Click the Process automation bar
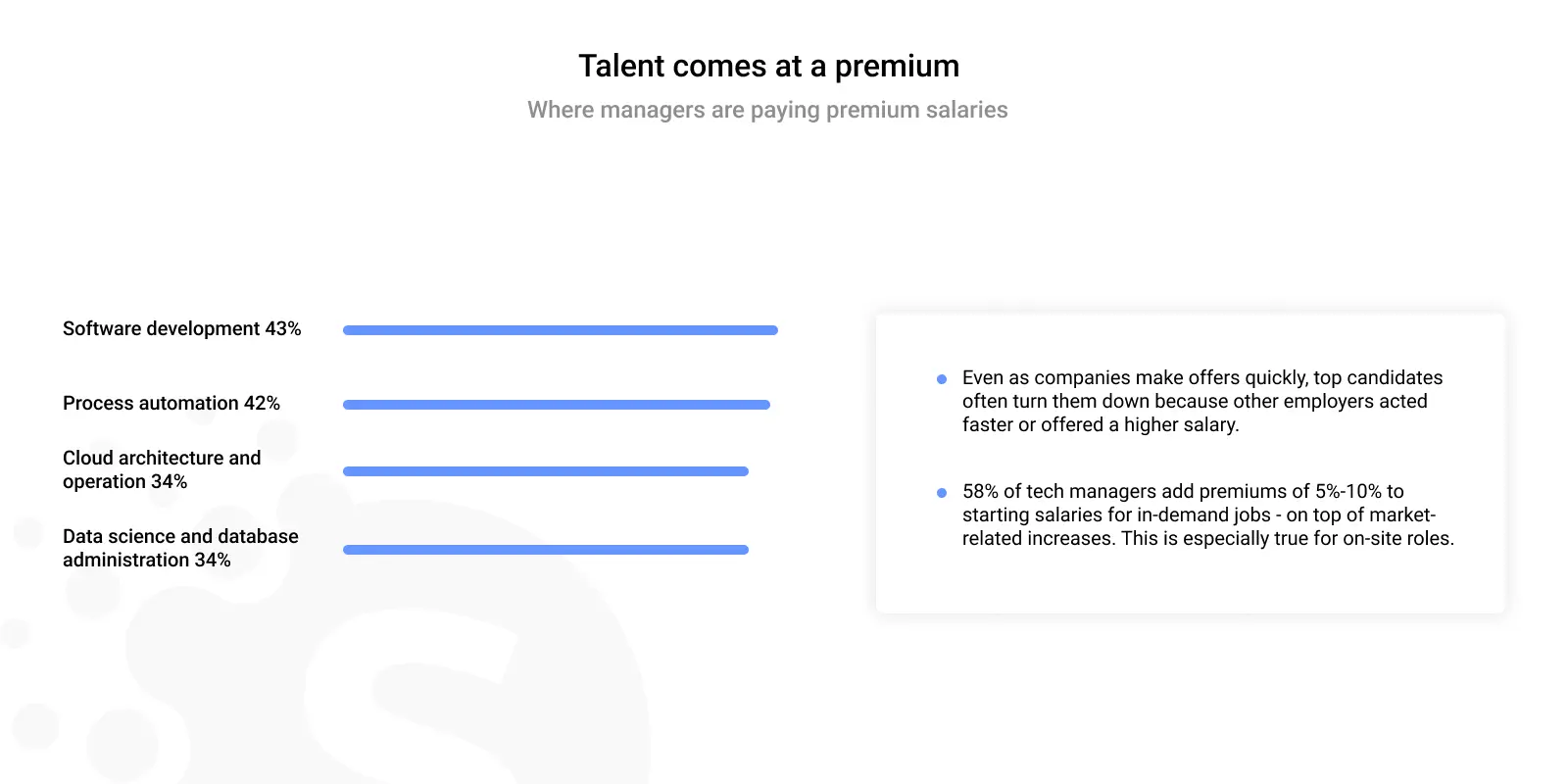The width and height of the screenshot is (1568, 784). tap(557, 405)
